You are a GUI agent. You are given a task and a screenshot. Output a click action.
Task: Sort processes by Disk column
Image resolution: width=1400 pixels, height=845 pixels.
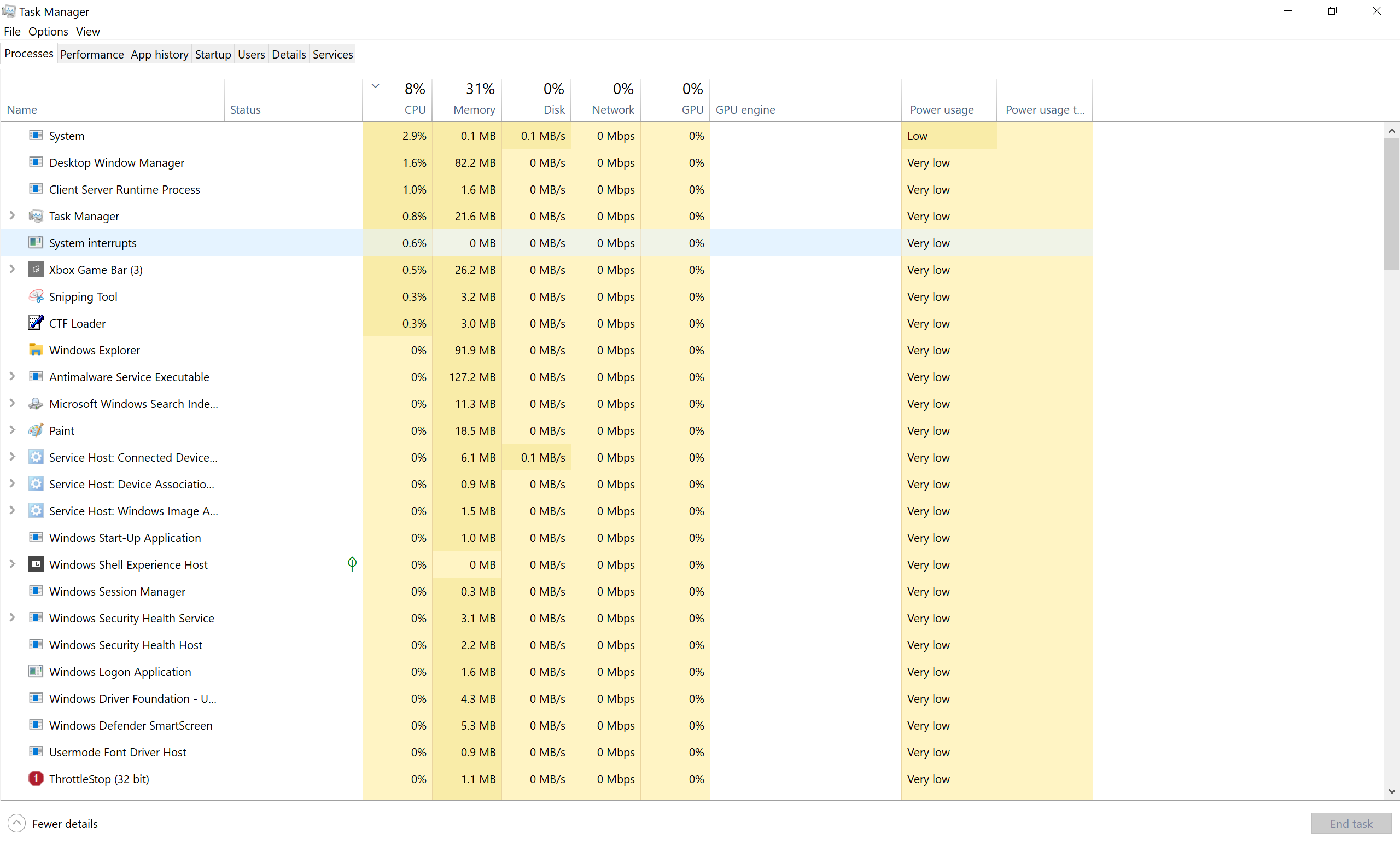[x=536, y=99]
